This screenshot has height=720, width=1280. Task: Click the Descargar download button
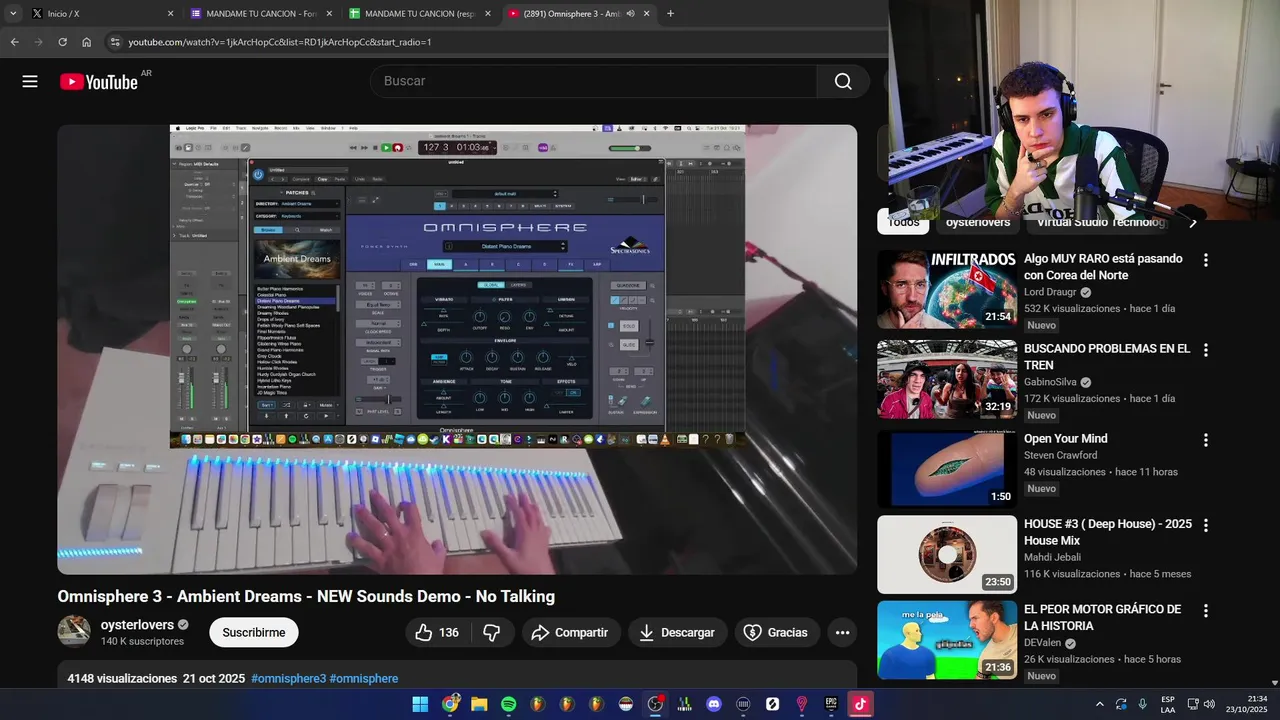point(677,633)
